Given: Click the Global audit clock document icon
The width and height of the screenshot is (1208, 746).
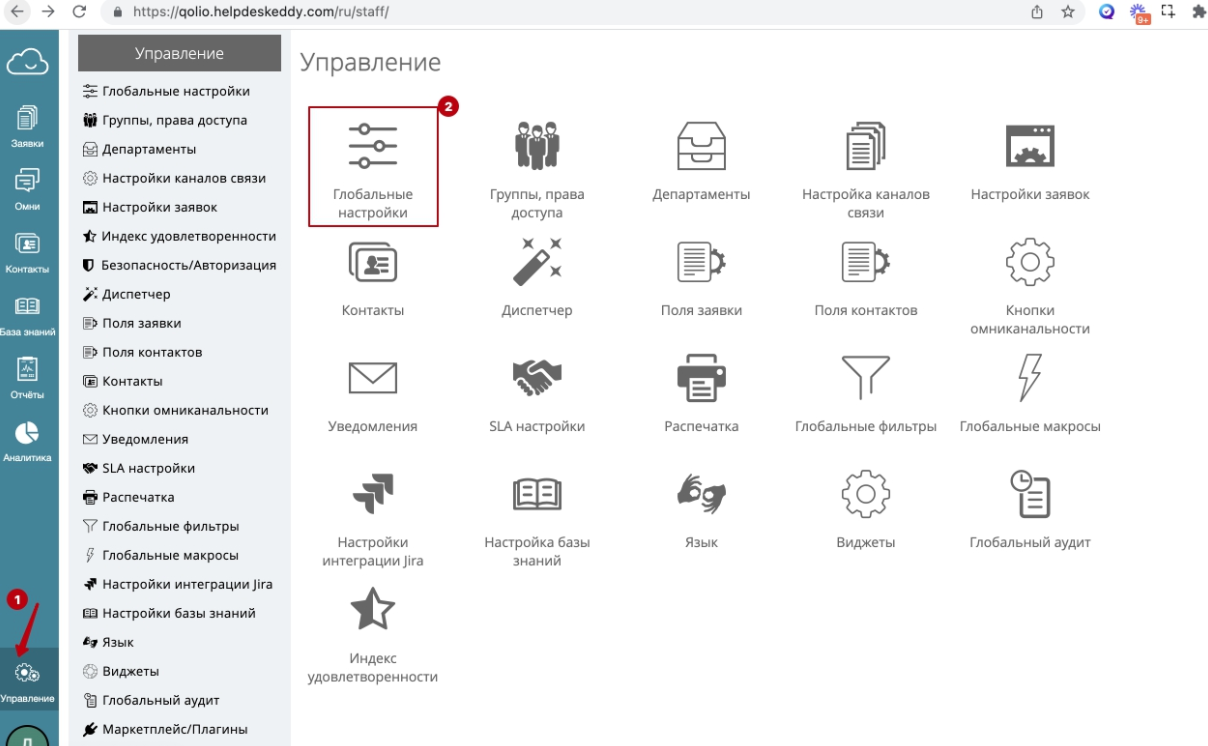Looking at the screenshot, I should [1030, 494].
